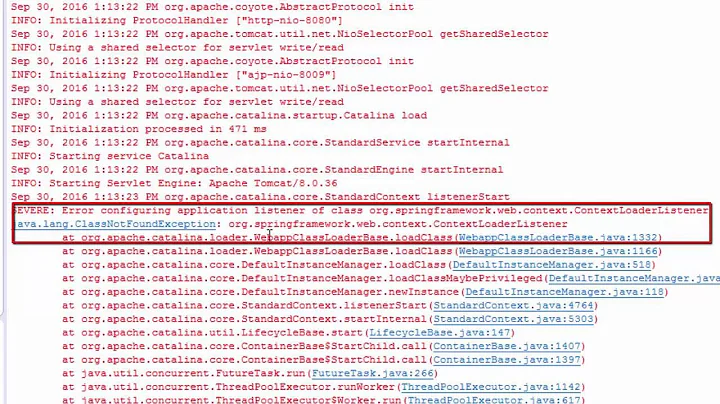Open the WebappClassLoaderBase.java:1332 stack trace link
Screen dimensions: 720x404
tap(558, 237)
